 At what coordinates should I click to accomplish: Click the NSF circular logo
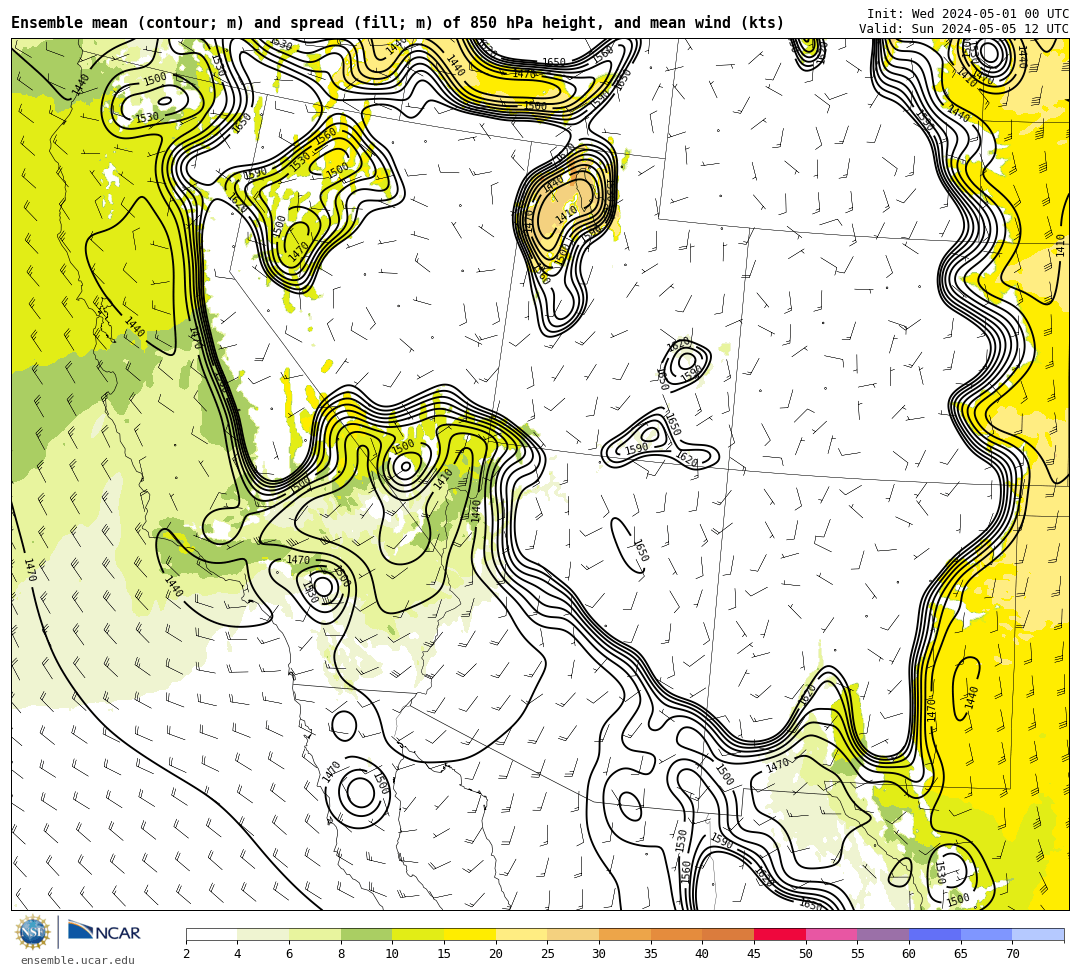(x=32, y=933)
